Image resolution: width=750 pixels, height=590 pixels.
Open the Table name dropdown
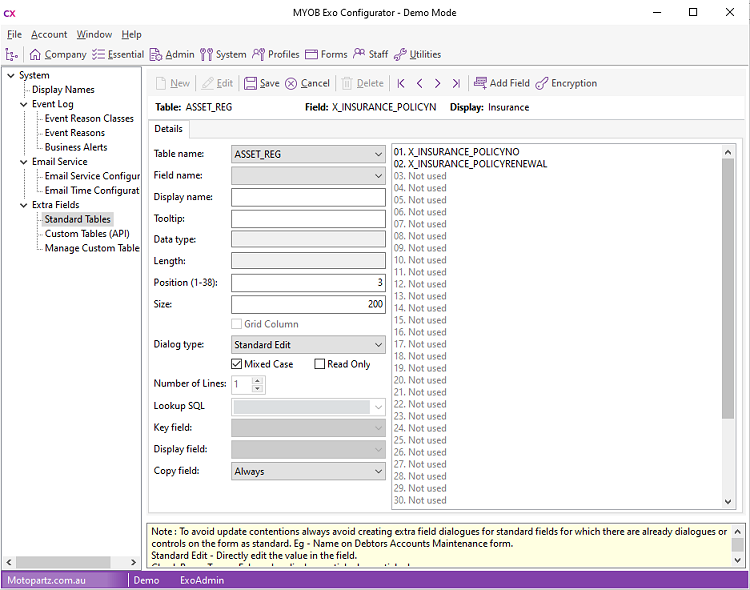378,154
